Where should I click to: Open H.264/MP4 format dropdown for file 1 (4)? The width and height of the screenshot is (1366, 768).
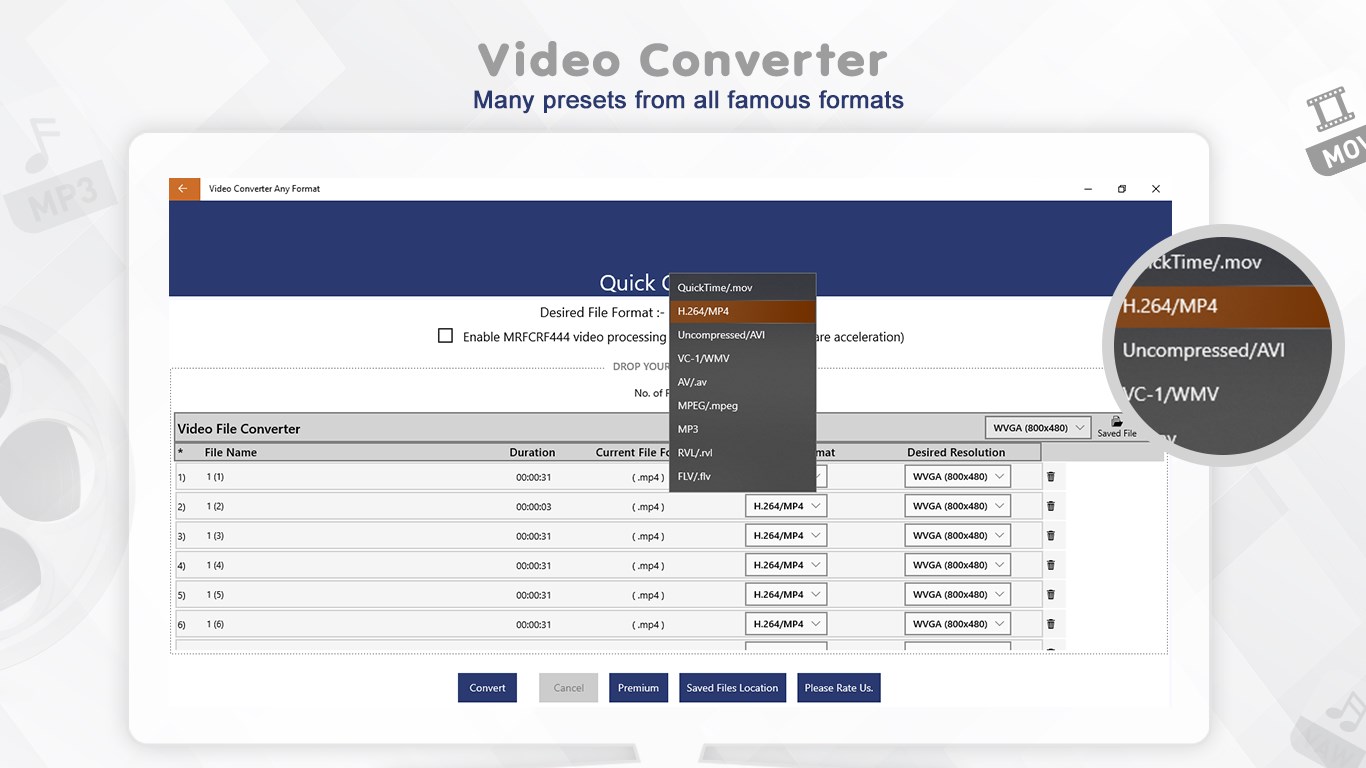pos(786,565)
